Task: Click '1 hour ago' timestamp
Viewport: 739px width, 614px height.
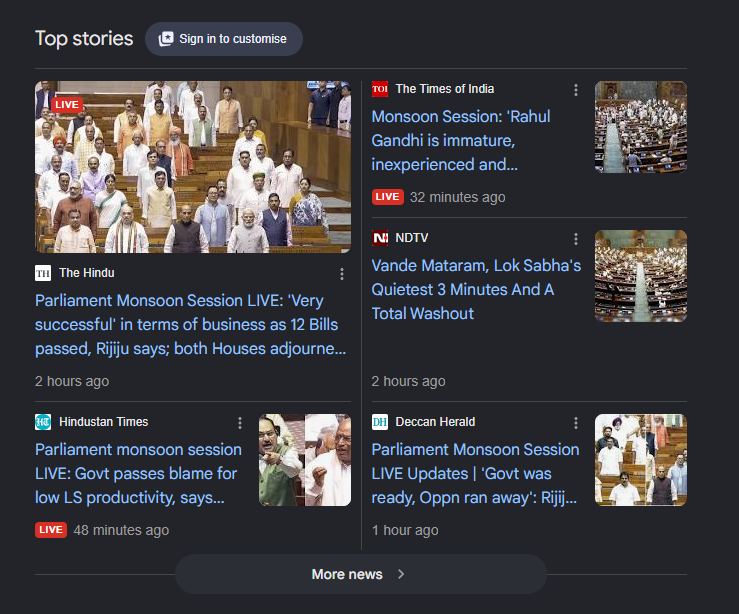Action: pos(405,530)
